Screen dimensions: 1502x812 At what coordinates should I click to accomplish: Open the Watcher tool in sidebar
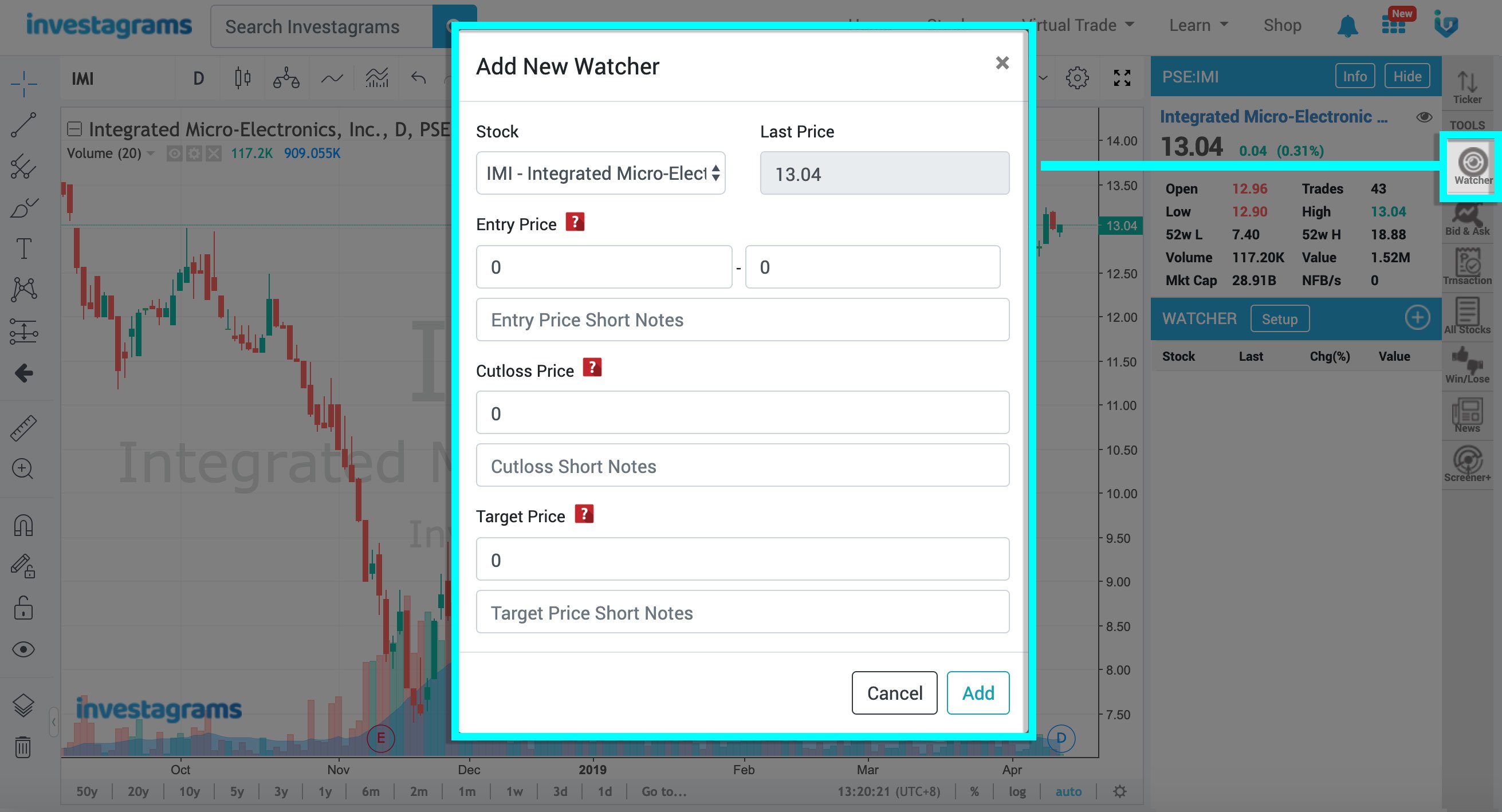click(x=1472, y=167)
